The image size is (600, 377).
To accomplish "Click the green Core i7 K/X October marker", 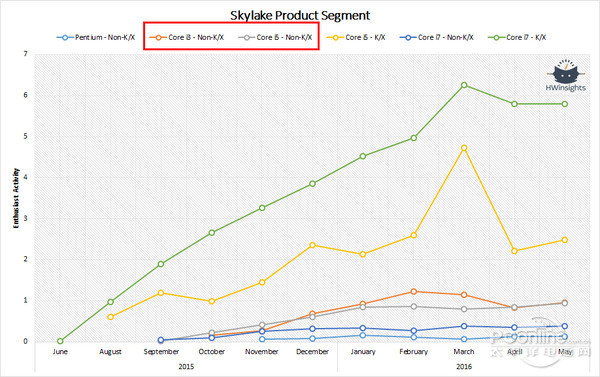I will click(x=212, y=233).
